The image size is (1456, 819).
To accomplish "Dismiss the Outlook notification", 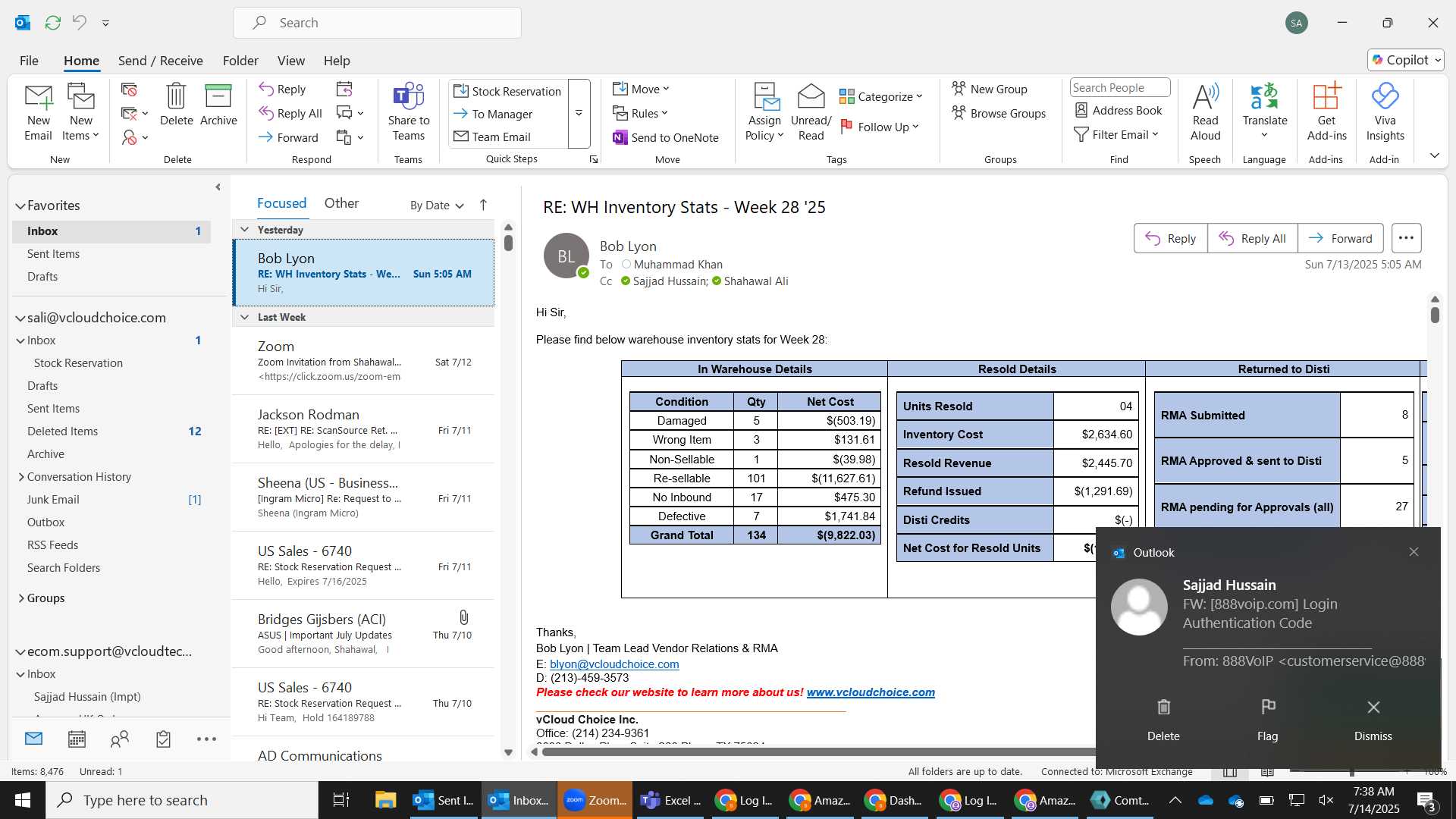I will click(1373, 719).
